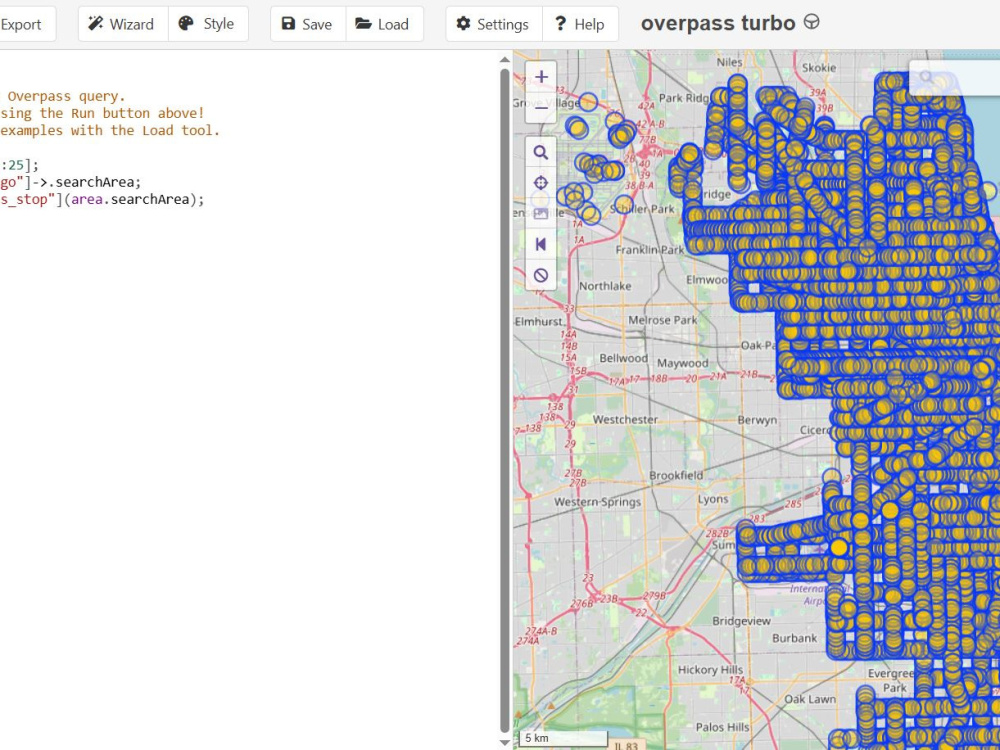Click the Wizard magic wand icon
Screen dimensions: 1000x750
coord(96,24)
